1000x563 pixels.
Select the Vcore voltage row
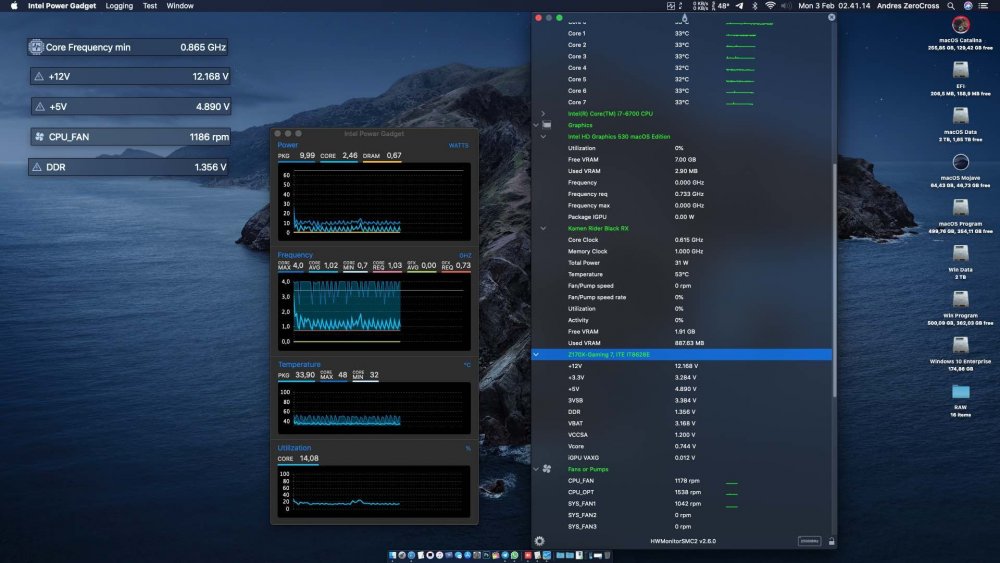point(682,446)
